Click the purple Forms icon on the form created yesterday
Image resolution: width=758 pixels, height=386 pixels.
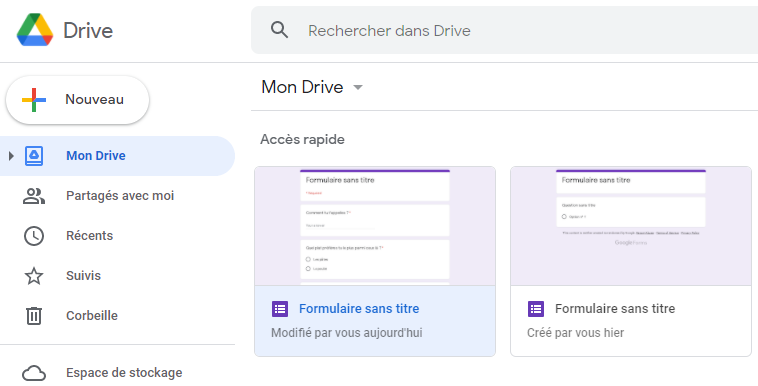[536, 309]
